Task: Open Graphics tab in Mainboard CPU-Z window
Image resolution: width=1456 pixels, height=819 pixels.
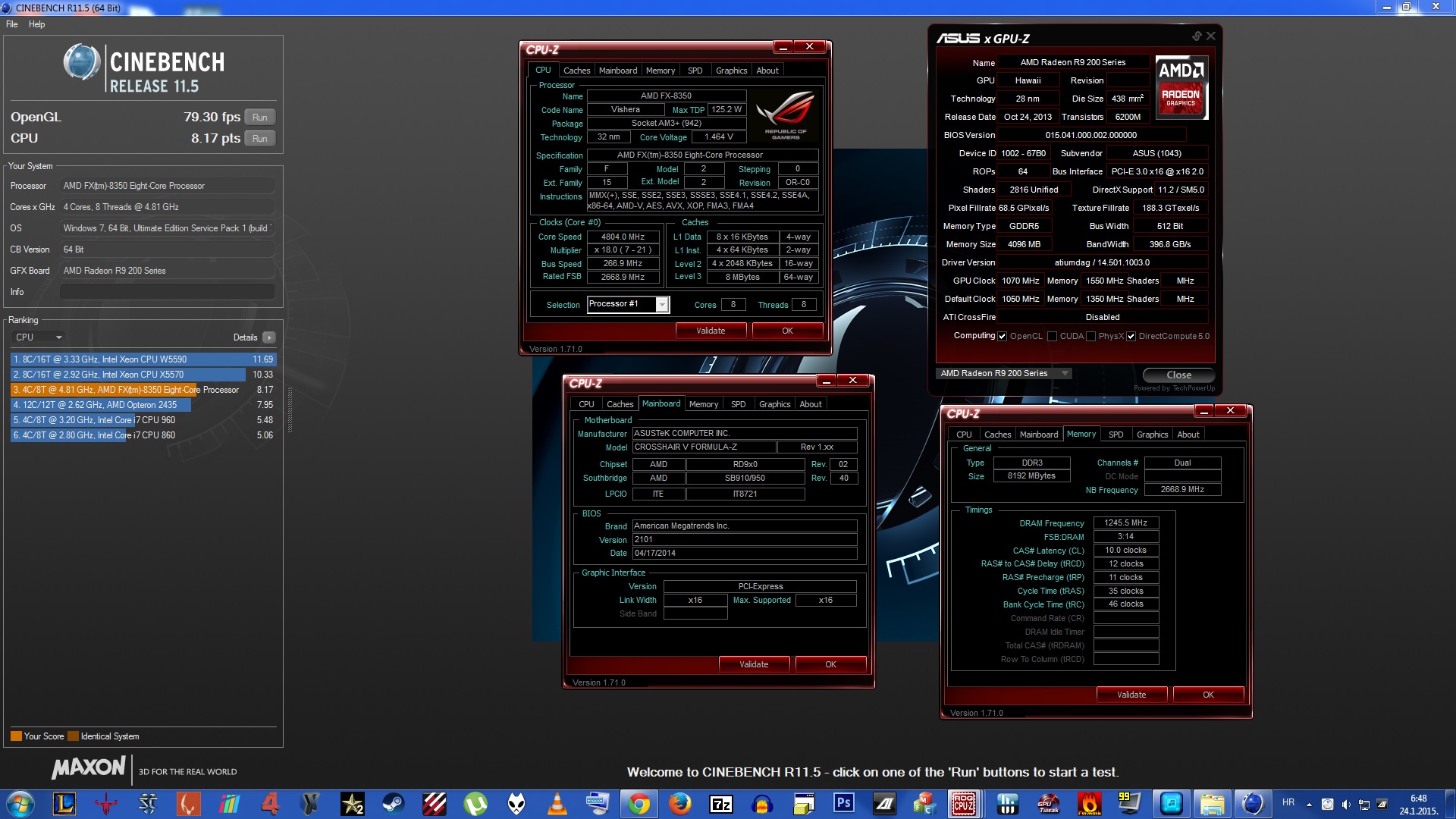Action: pyautogui.click(x=774, y=404)
